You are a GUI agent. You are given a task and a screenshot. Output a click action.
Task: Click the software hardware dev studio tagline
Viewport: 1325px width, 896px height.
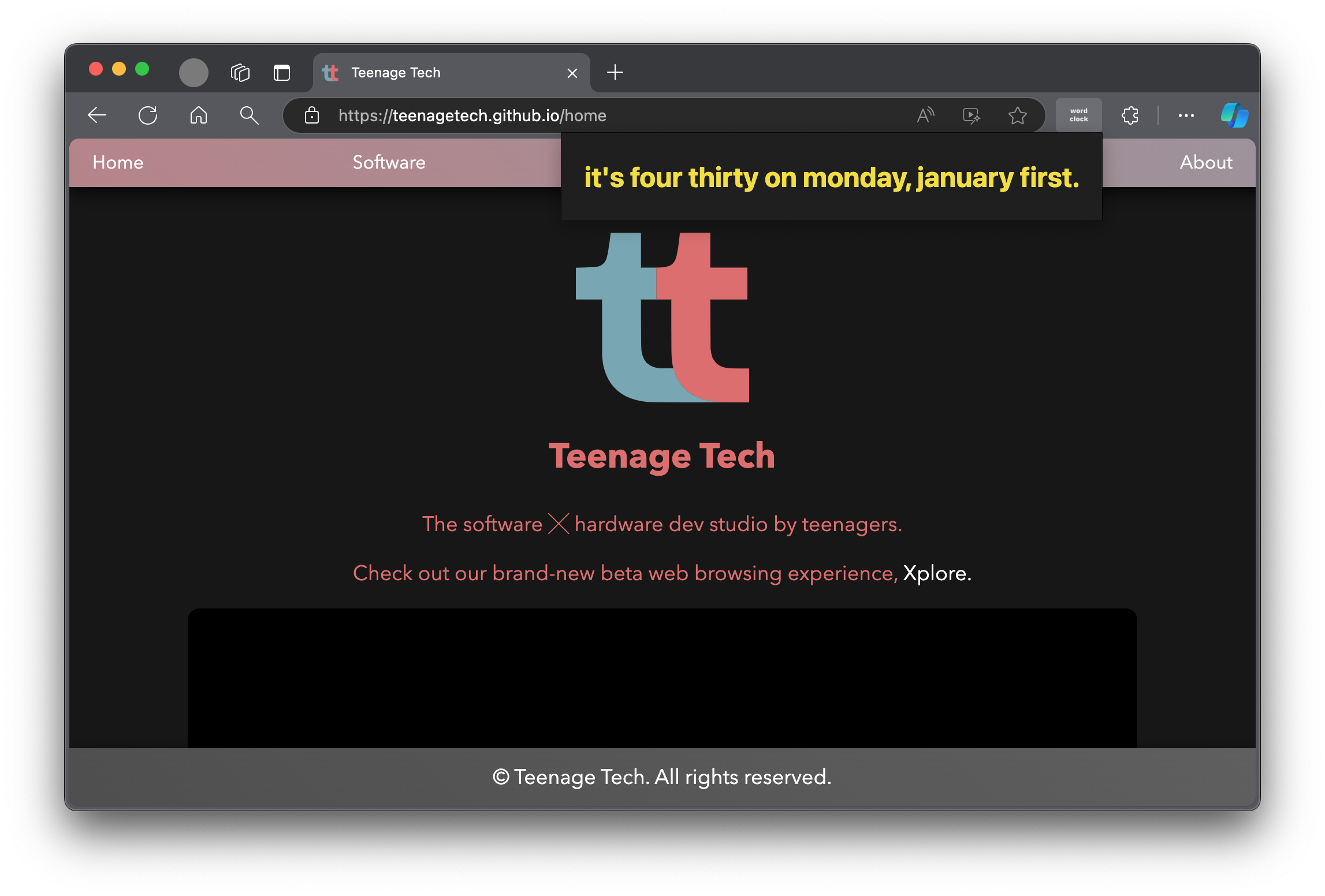click(x=662, y=524)
